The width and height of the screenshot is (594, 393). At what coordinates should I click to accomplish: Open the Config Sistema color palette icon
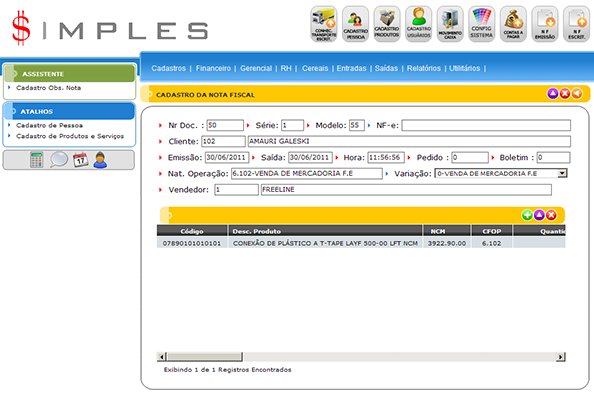pos(481,24)
